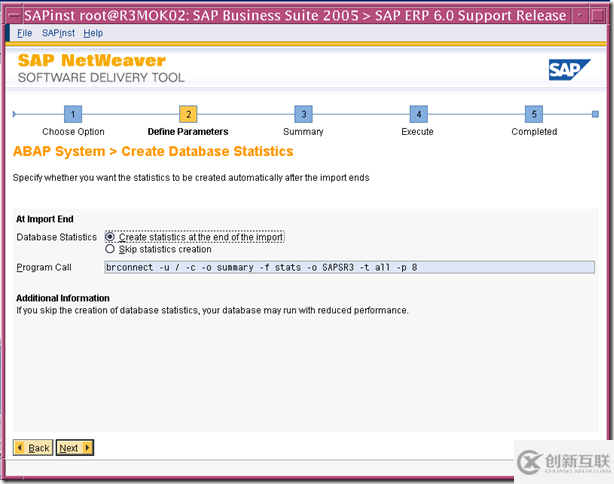Click the Database Statistics label
The height and width of the screenshot is (484, 614).
pos(56,237)
